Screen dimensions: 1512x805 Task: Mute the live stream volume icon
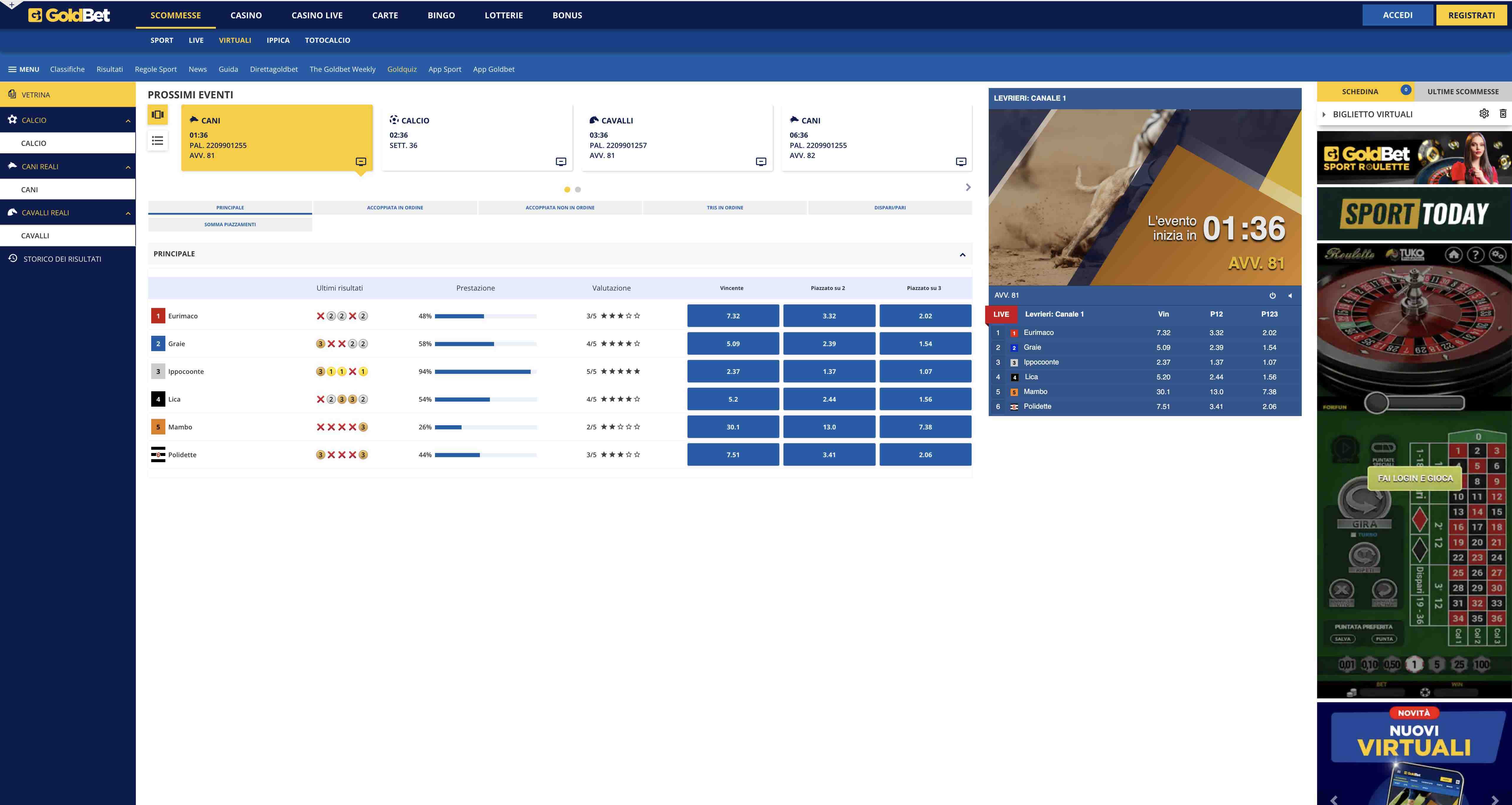point(1290,295)
